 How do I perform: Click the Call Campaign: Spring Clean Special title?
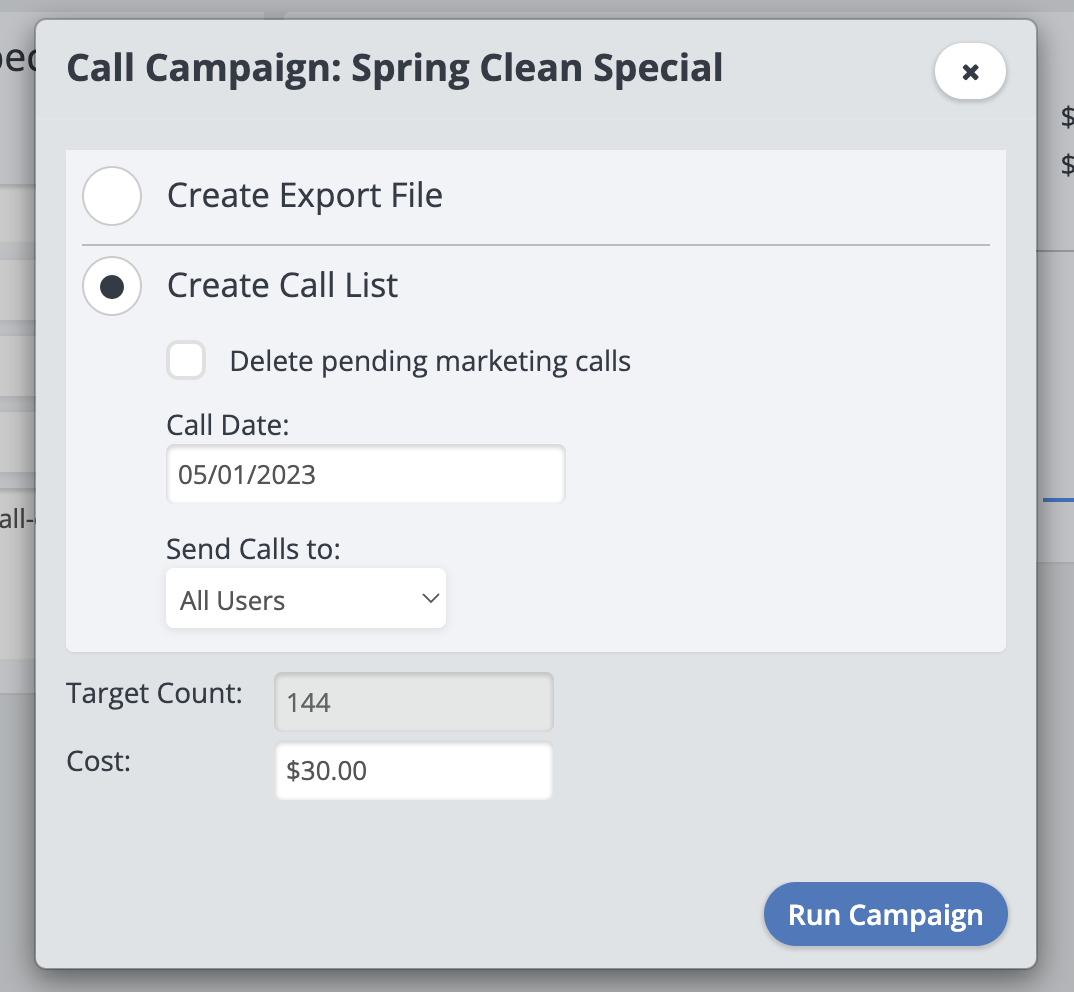394,70
